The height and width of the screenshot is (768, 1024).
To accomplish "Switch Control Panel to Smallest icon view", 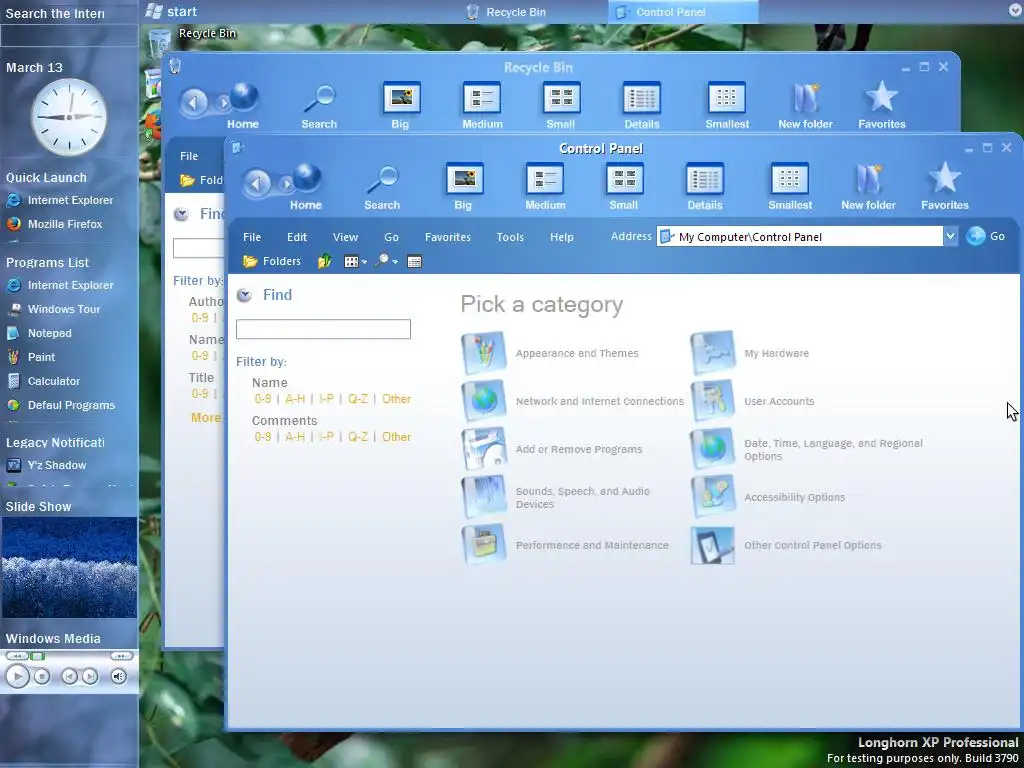I will 790,187.
